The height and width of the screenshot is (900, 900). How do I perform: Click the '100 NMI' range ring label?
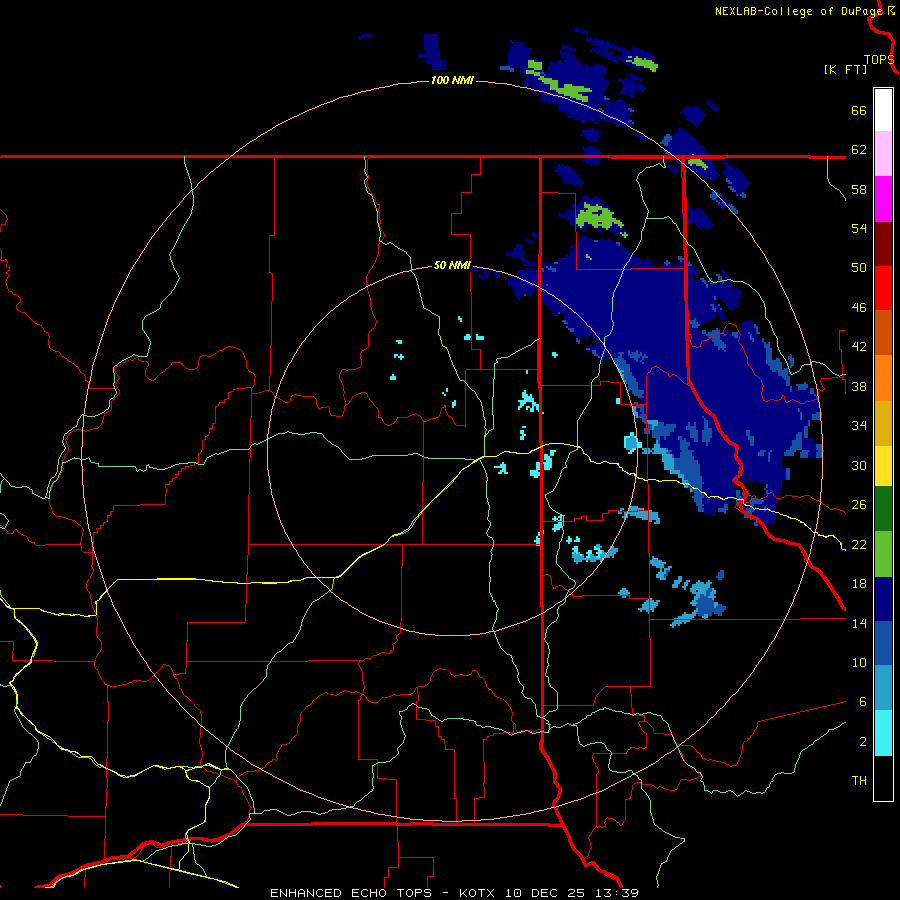(452, 80)
